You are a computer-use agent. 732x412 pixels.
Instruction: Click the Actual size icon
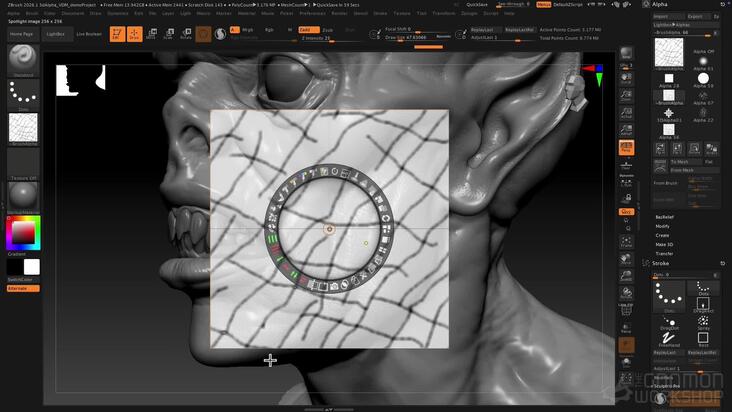point(626,113)
